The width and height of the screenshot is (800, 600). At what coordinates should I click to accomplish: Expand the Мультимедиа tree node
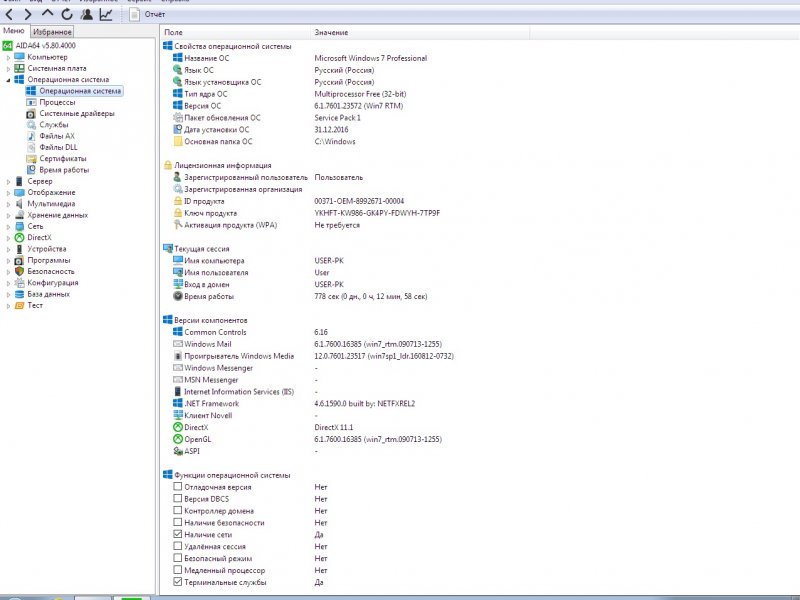click(x=8, y=204)
